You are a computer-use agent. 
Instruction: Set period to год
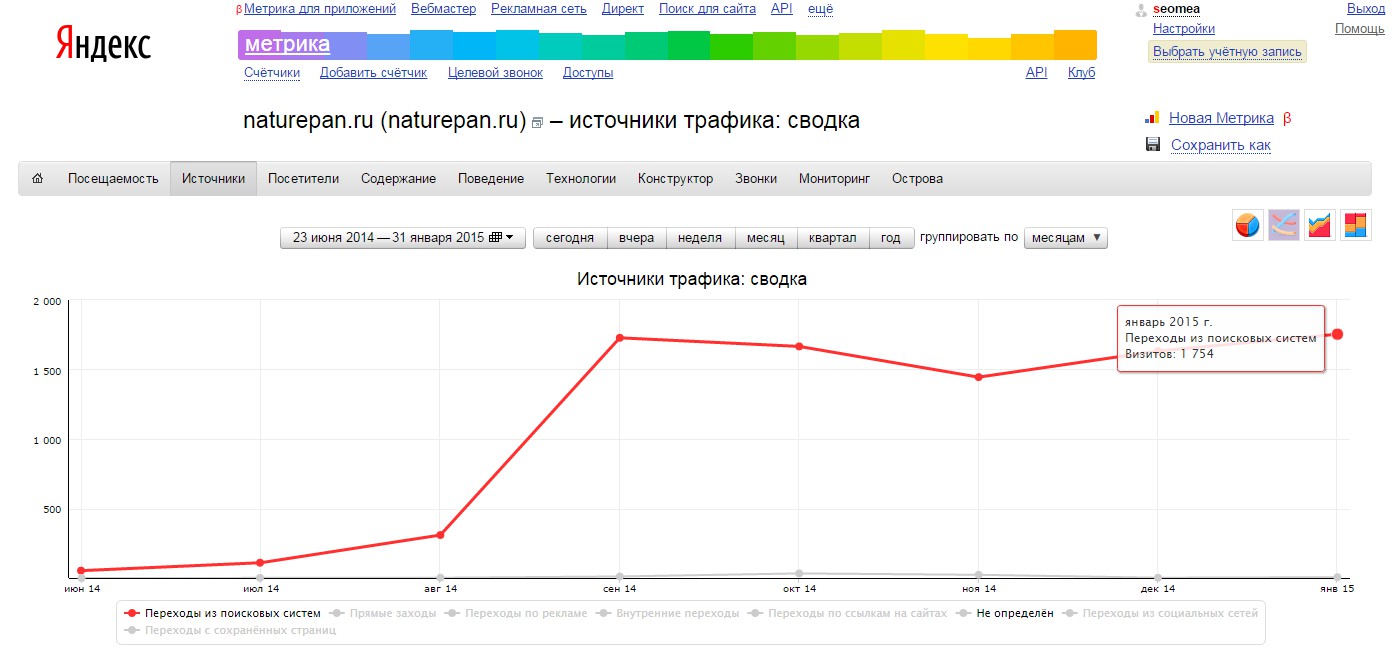[x=891, y=238]
